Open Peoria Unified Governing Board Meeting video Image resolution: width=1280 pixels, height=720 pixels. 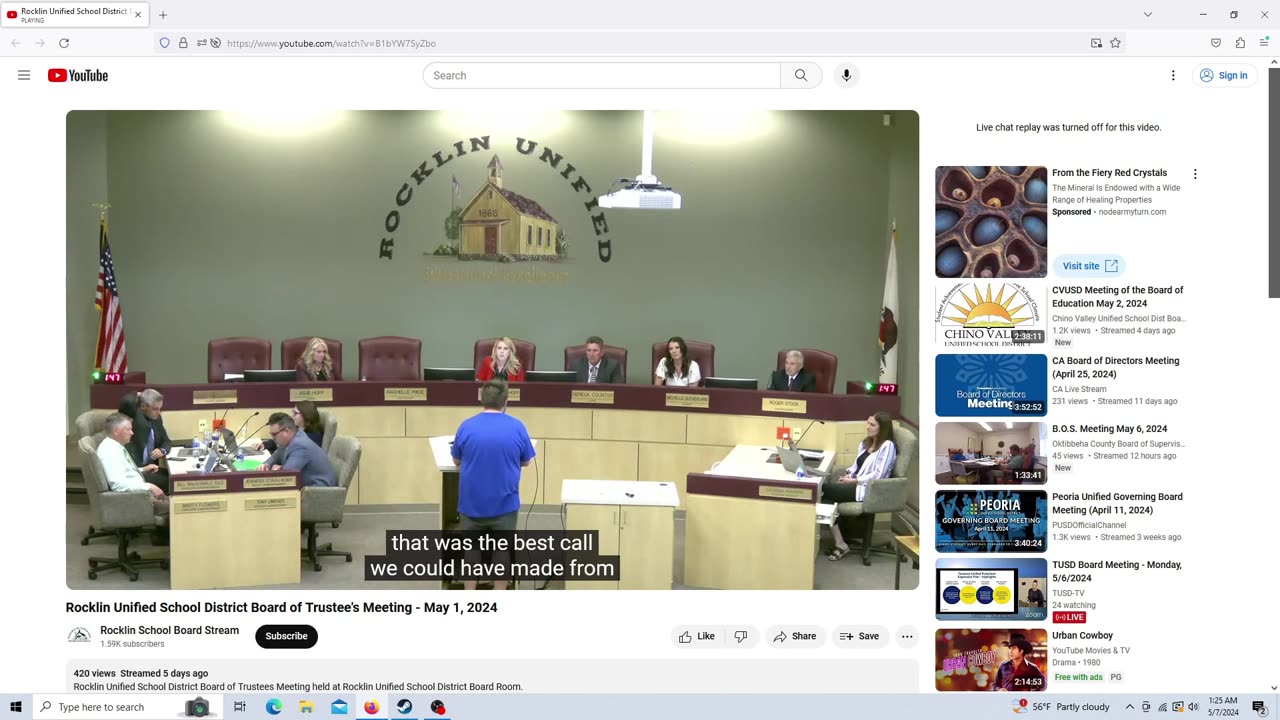tap(1117, 503)
